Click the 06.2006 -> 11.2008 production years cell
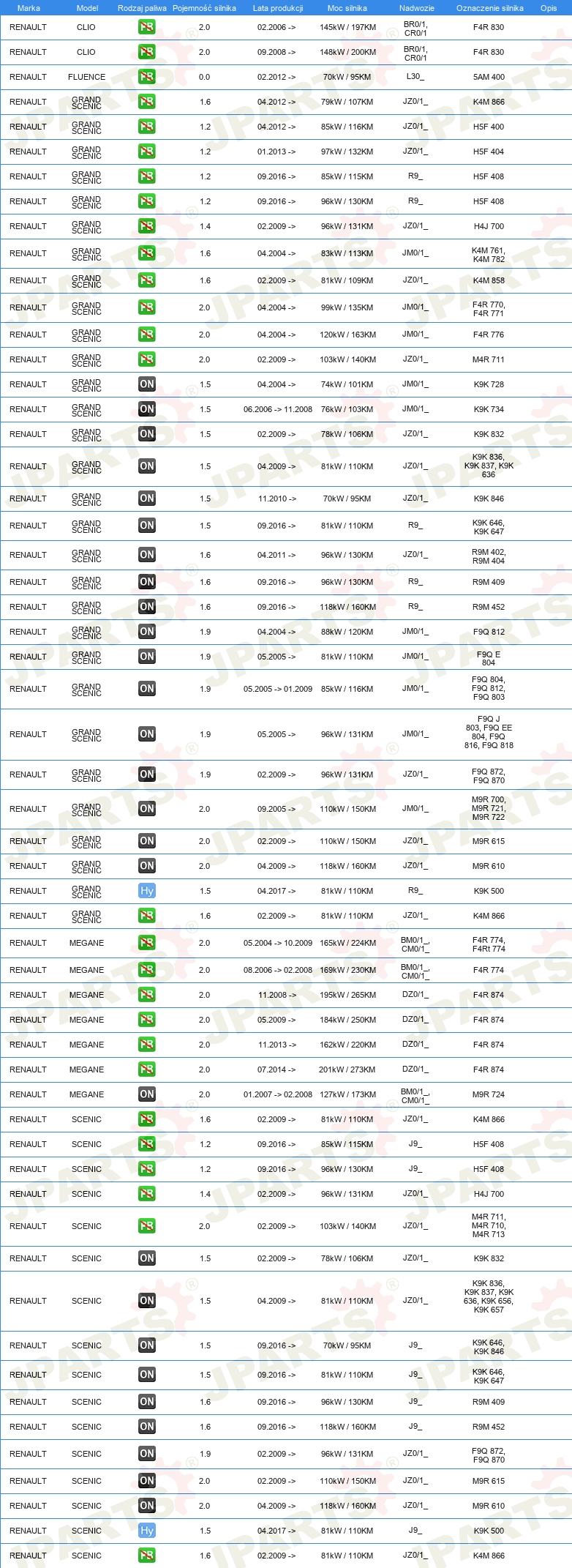Viewport: 572px width, 1568px height. pos(278,409)
